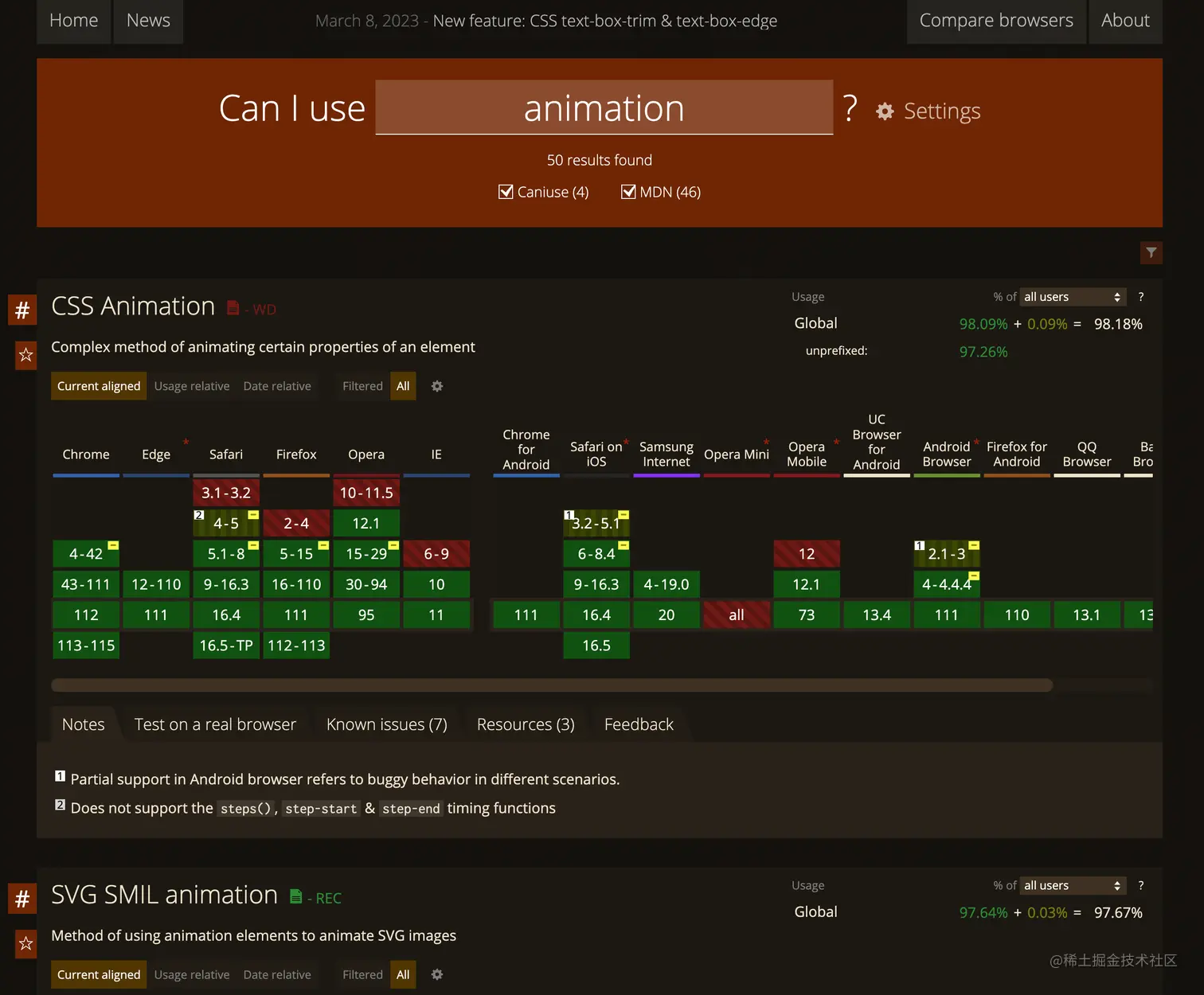Click Opera Mobile 12 unsupported cell

click(x=807, y=554)
